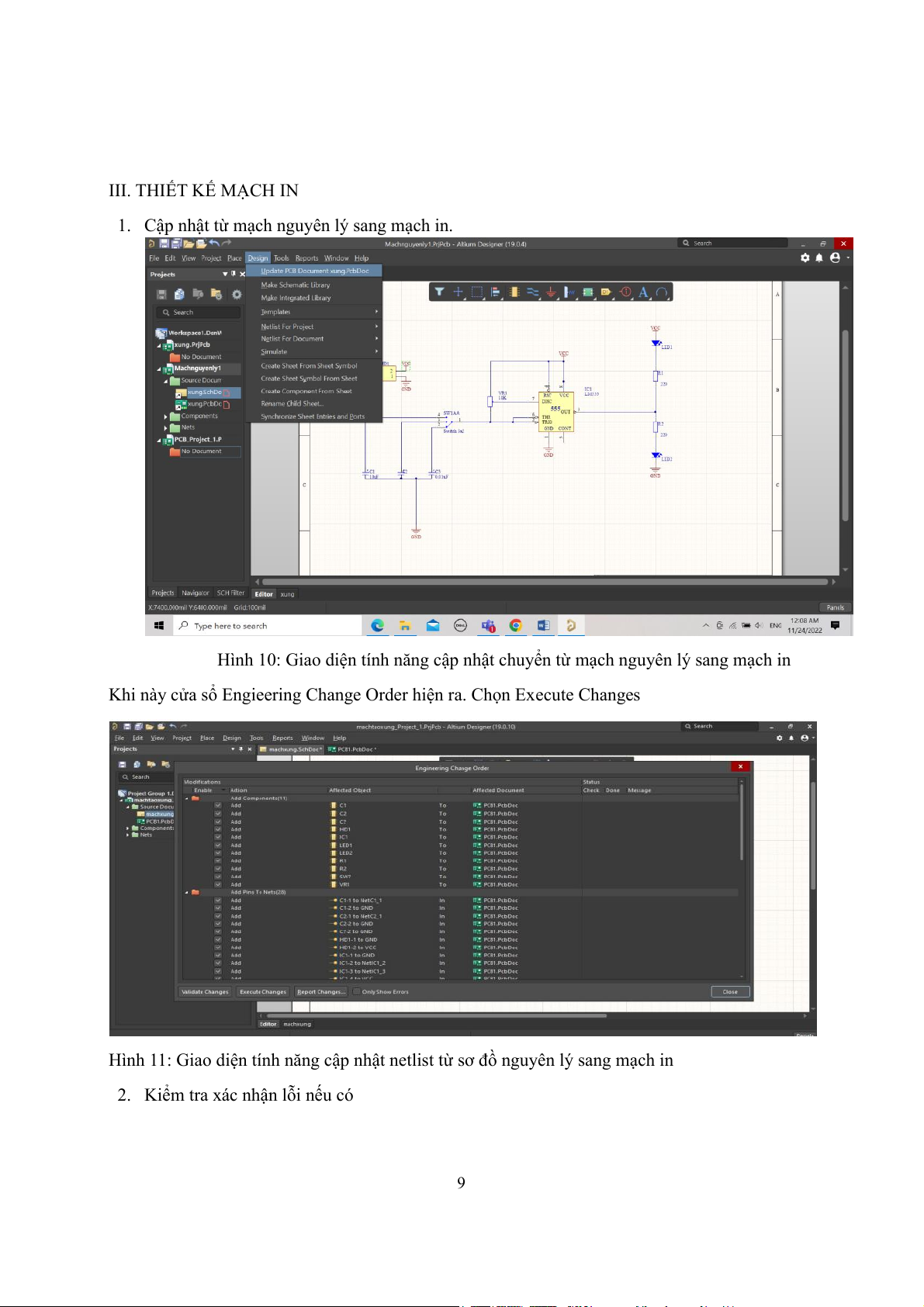924x1307 pixels.
Task: Open Google Chrome from the taskbar
Action: pyautogui.click(x=515, y=625)
